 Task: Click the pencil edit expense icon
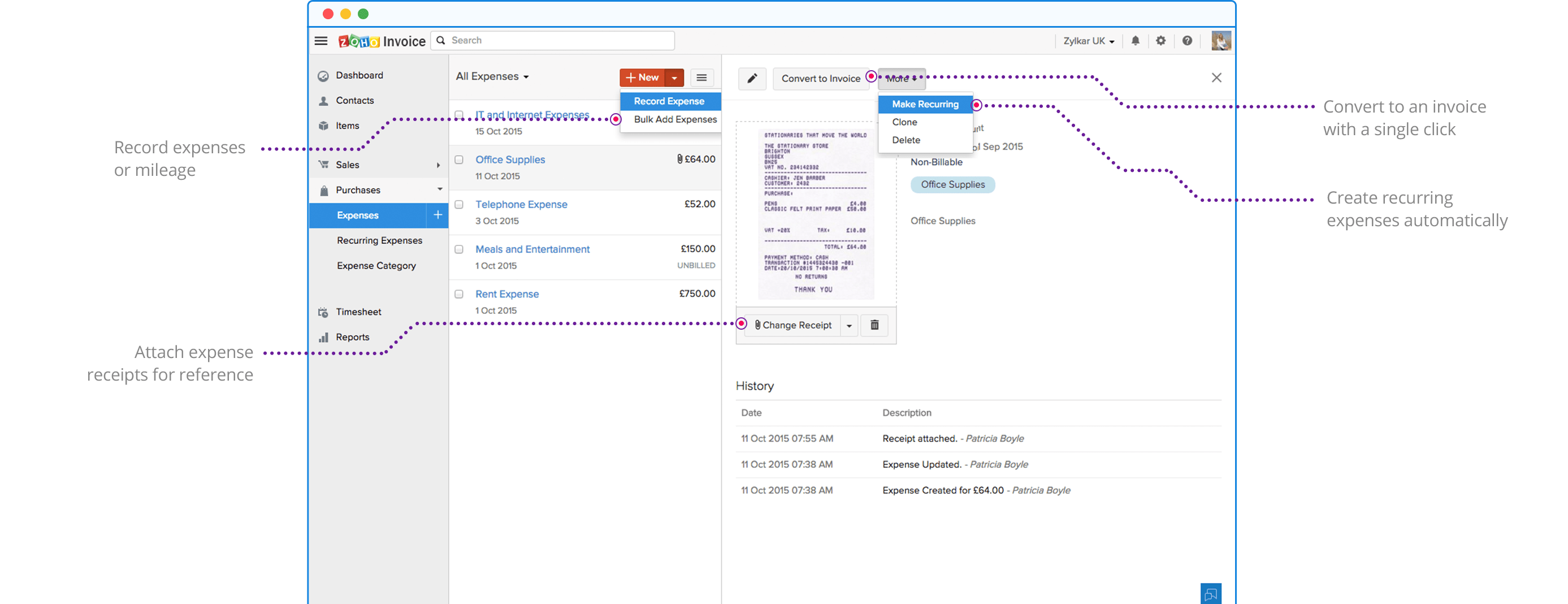752,79
